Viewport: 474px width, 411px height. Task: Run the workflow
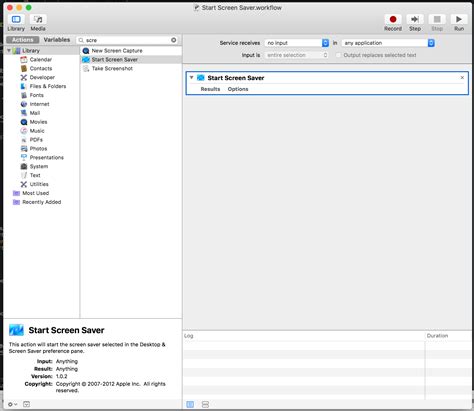459,23
